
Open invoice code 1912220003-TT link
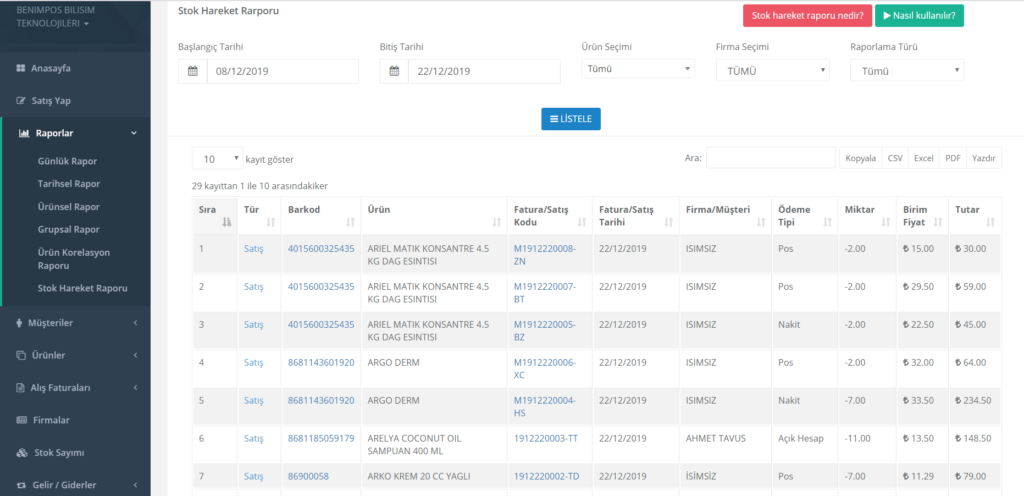tap(546, 439)
